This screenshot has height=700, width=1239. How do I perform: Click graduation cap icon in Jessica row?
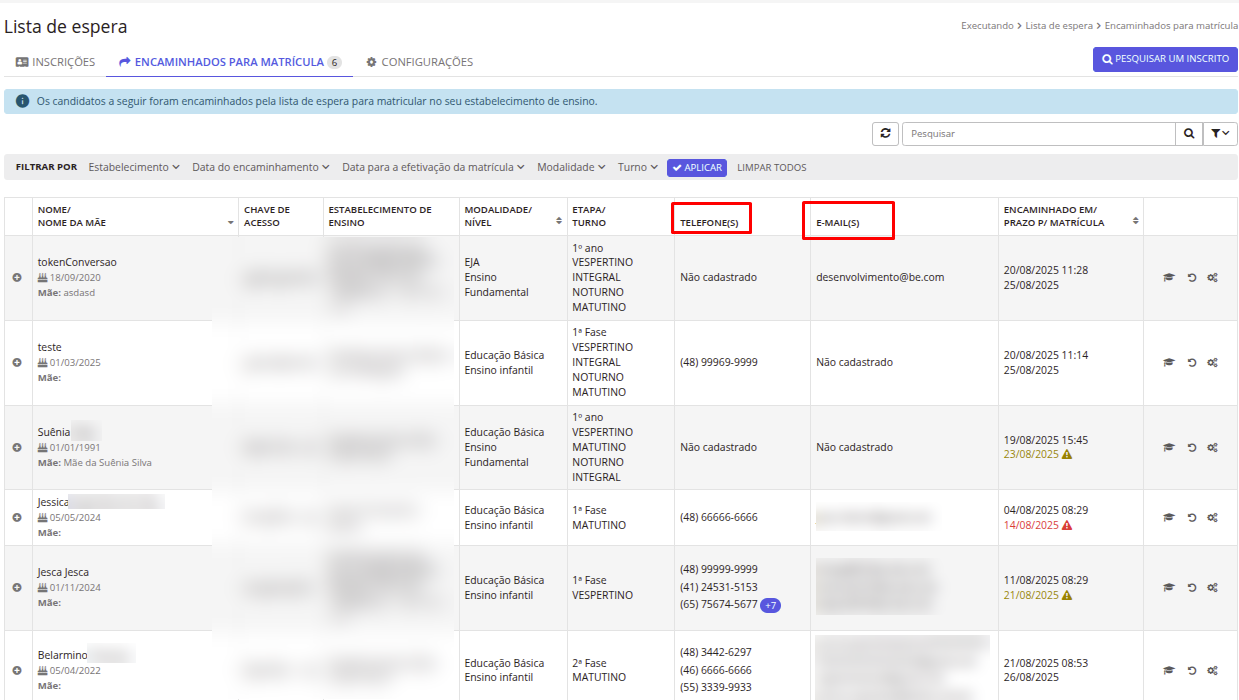click(1169, 518)
